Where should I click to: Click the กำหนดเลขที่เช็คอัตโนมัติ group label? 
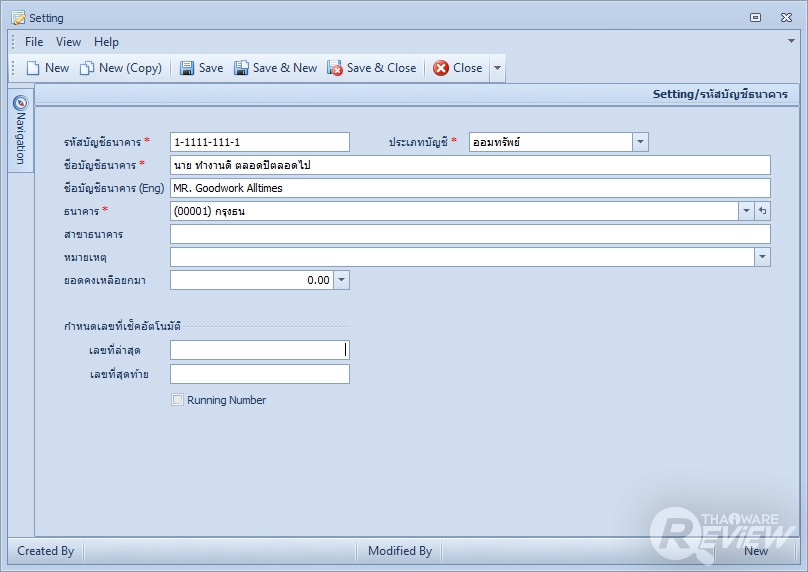coord(122,326)
